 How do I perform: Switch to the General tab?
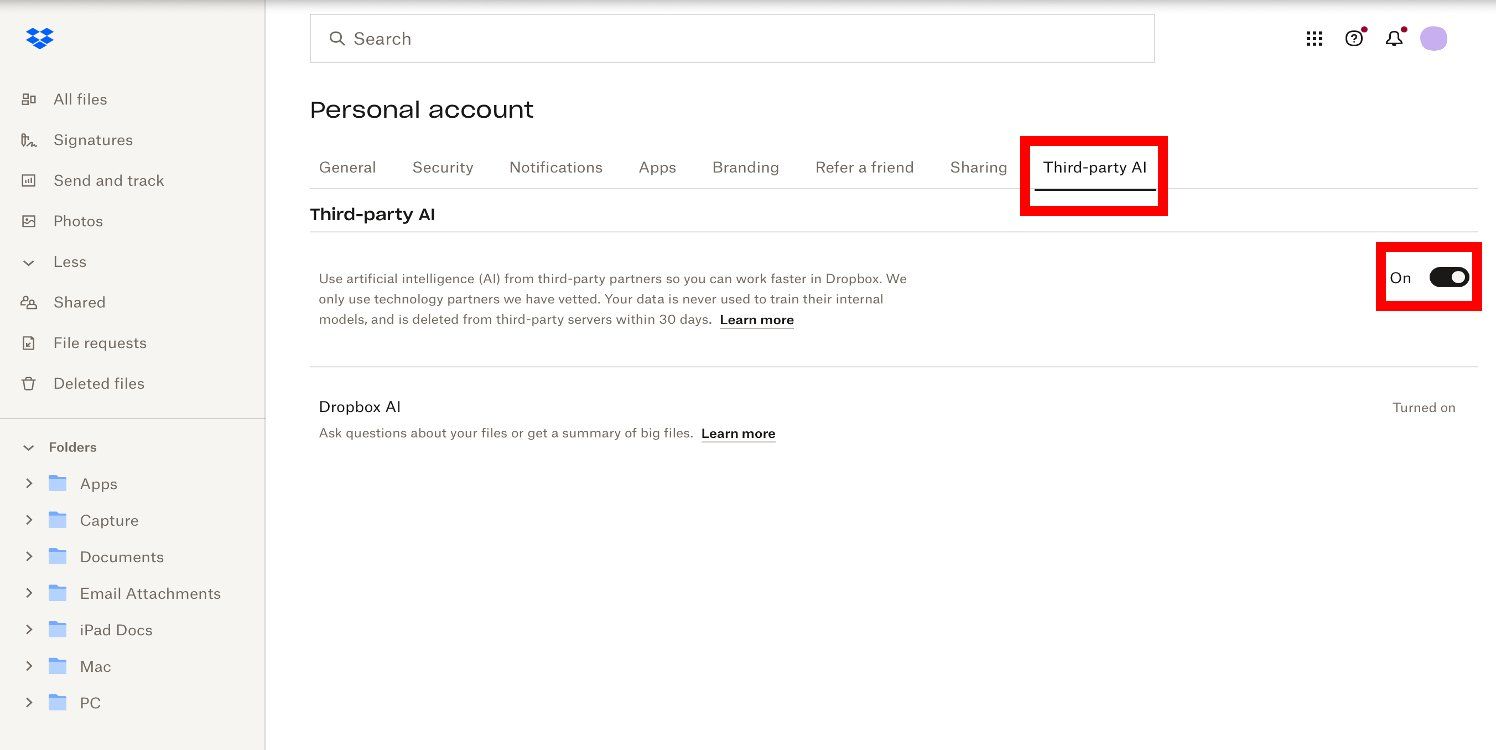(347, 167)
